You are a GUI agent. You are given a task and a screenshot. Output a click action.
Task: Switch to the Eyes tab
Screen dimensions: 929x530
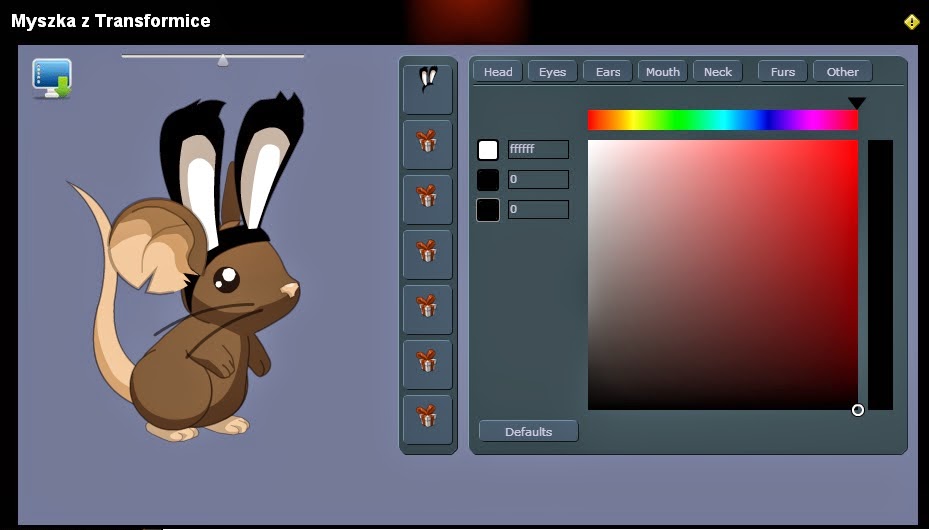click(552, 72)
